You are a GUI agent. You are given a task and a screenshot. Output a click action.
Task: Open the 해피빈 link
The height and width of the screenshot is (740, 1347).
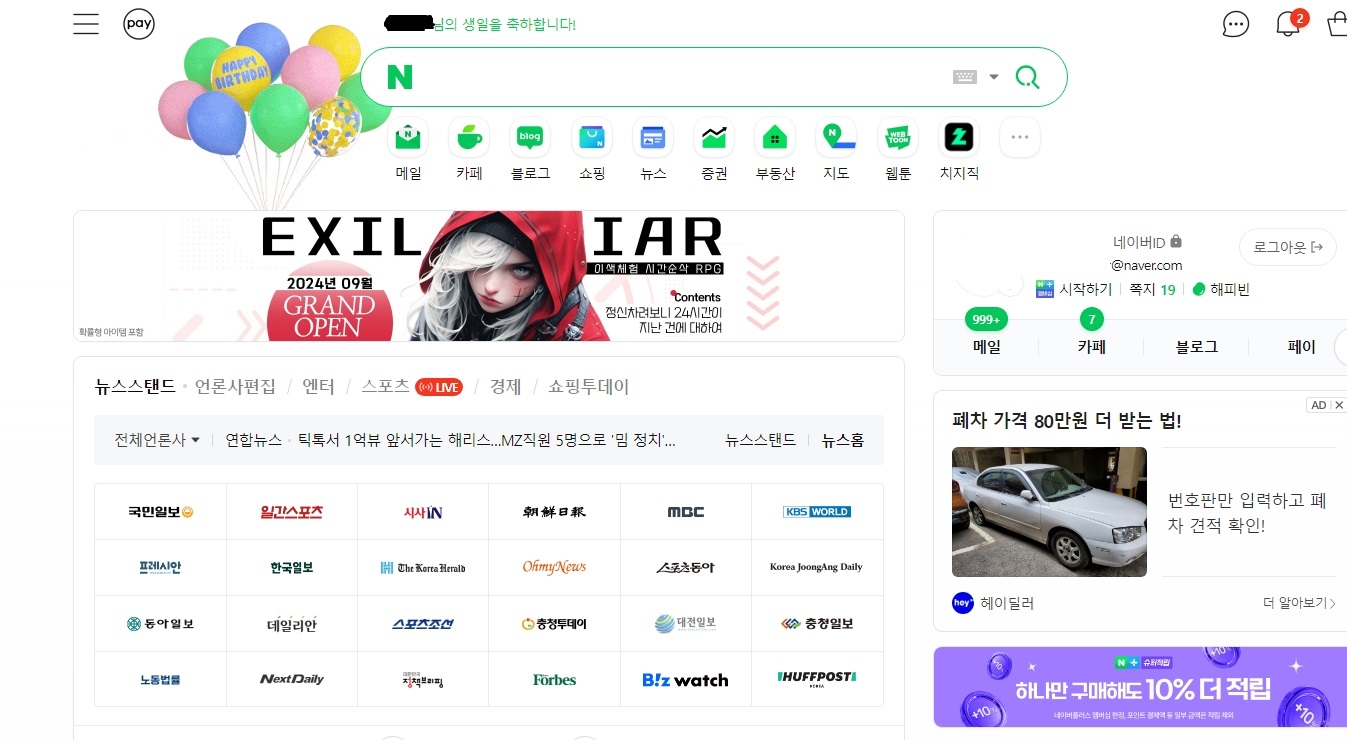[x=1221, y=289]
